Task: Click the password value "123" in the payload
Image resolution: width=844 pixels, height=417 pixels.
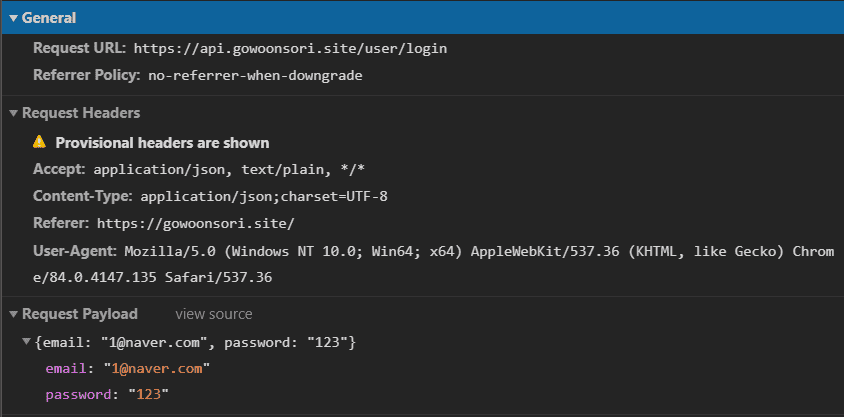Action: coord(146,395)
